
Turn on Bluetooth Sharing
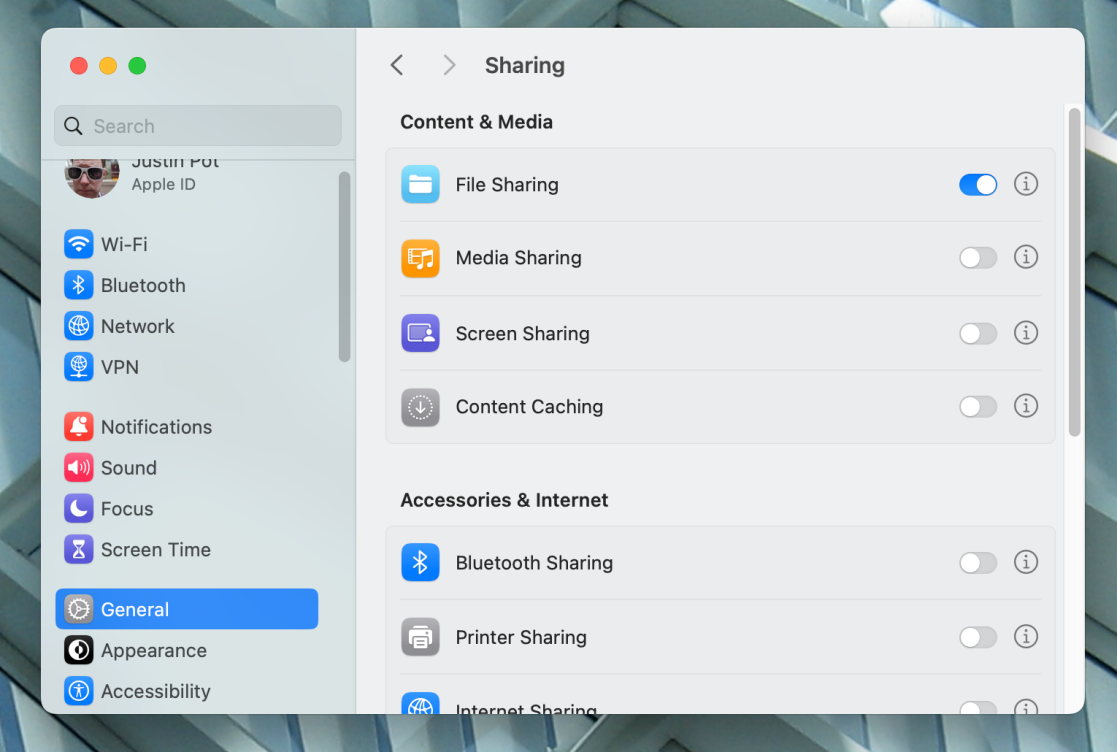(978, 562)
